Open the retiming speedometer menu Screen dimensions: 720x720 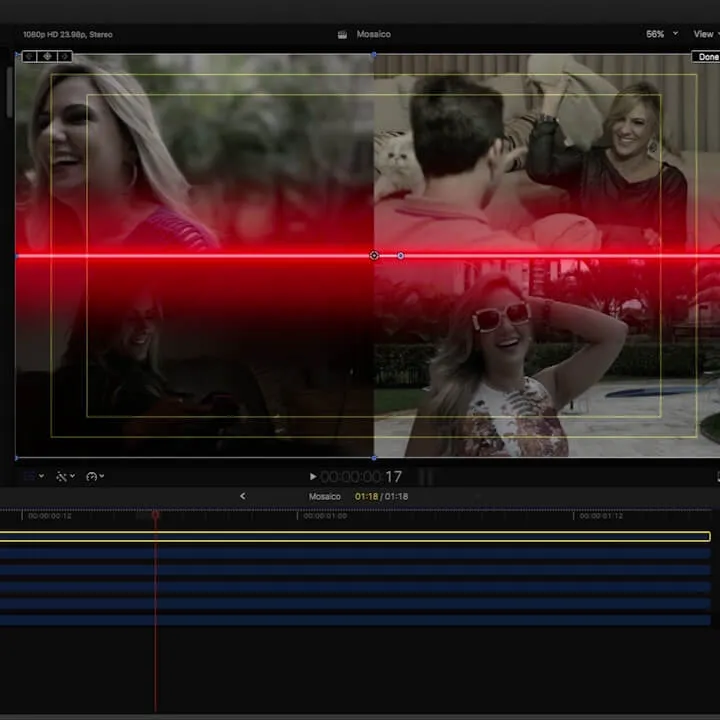pyautogui.click(x=95, y=477)
